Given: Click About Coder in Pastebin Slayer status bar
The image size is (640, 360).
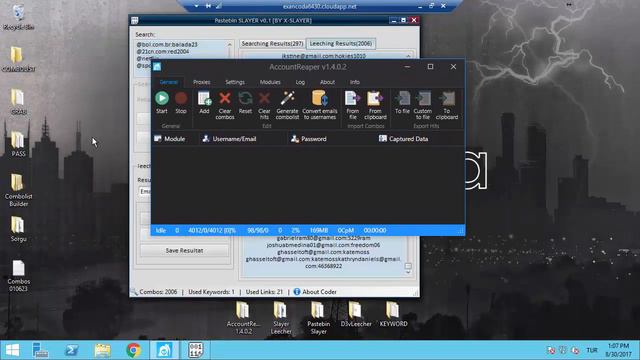Looking at the screenshot, I should point(315,292).
